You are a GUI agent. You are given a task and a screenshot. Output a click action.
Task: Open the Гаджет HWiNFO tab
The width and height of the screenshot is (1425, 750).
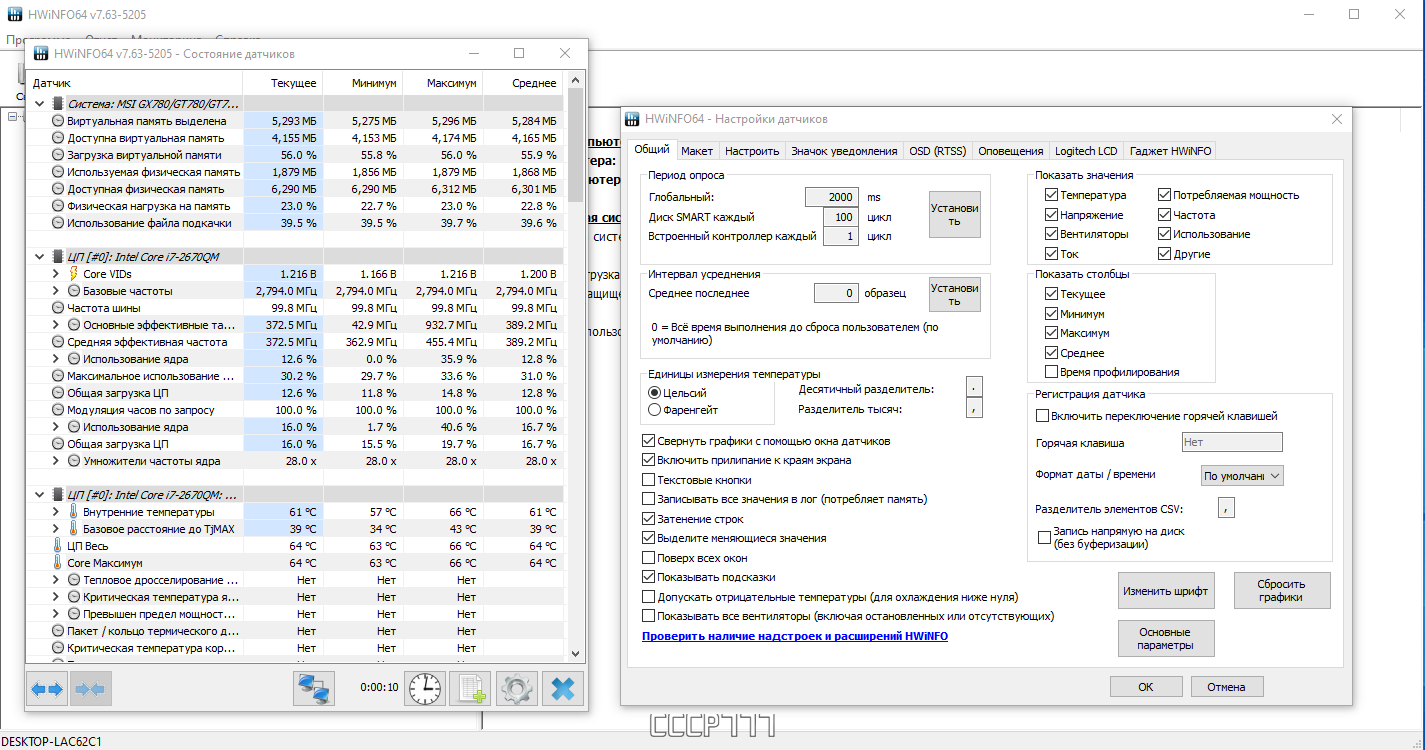coord(1170,151)
